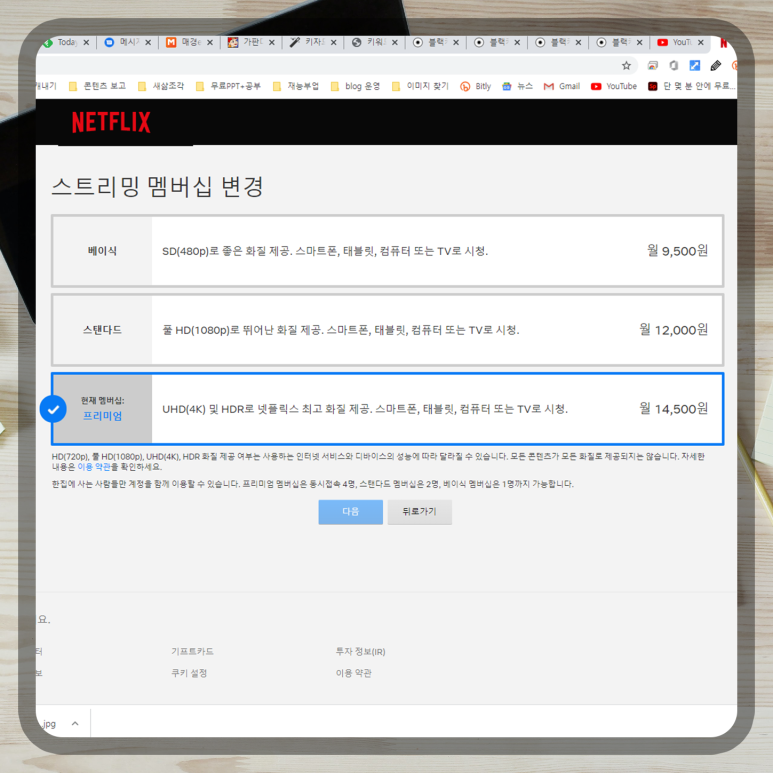Open the 무료PPT+공부 bookmark folder
The image size is (773, 773).
point(228,86)
